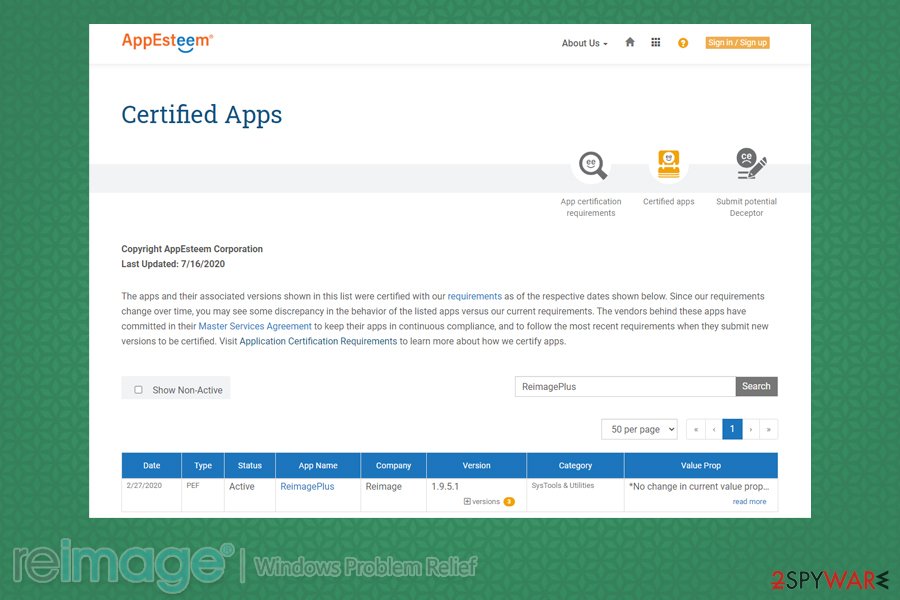
Task: Go to next page of results
Action: pyautogui.click(x=751, y=429)
